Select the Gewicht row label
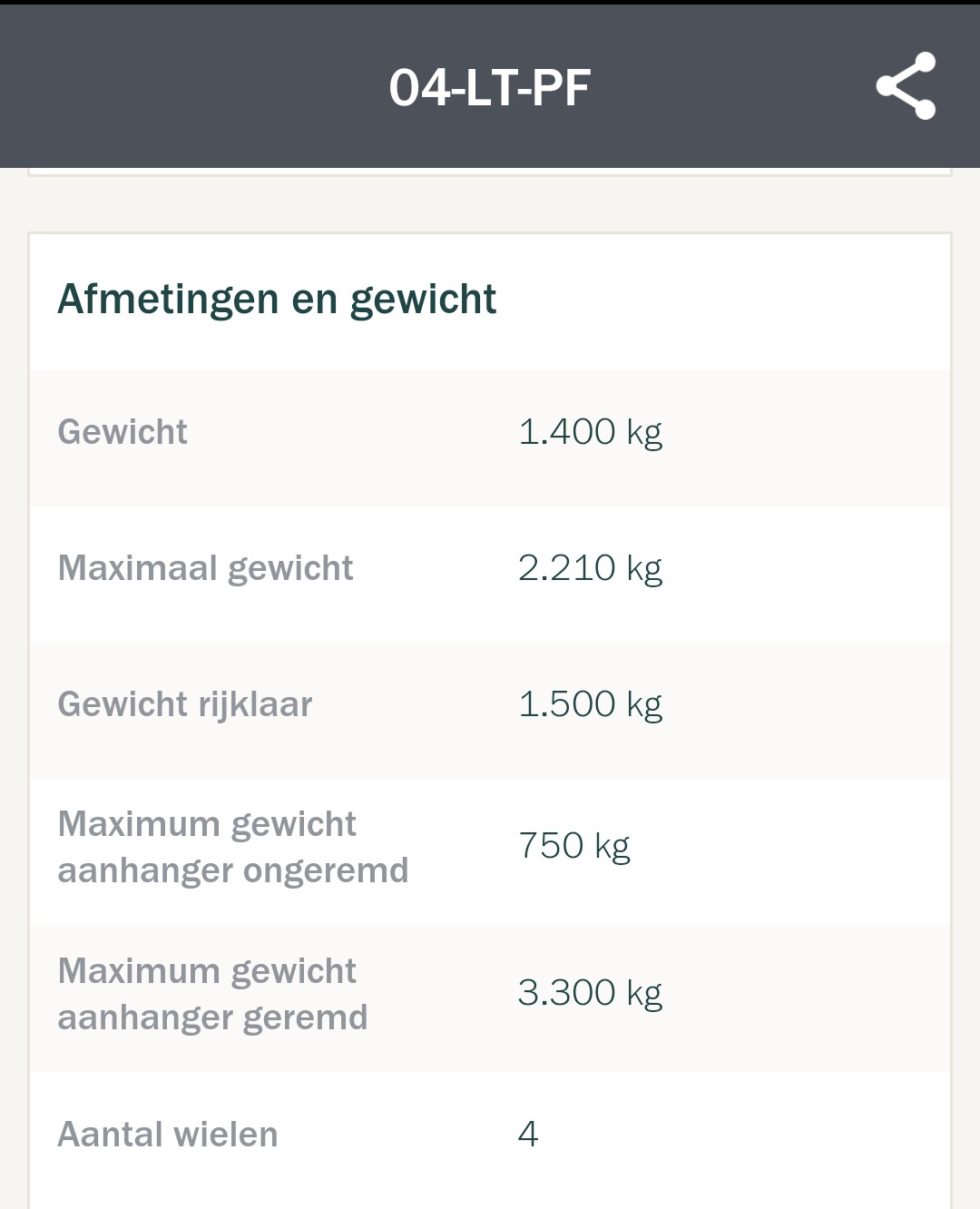The image size is (980, 1209). [122, 432]
